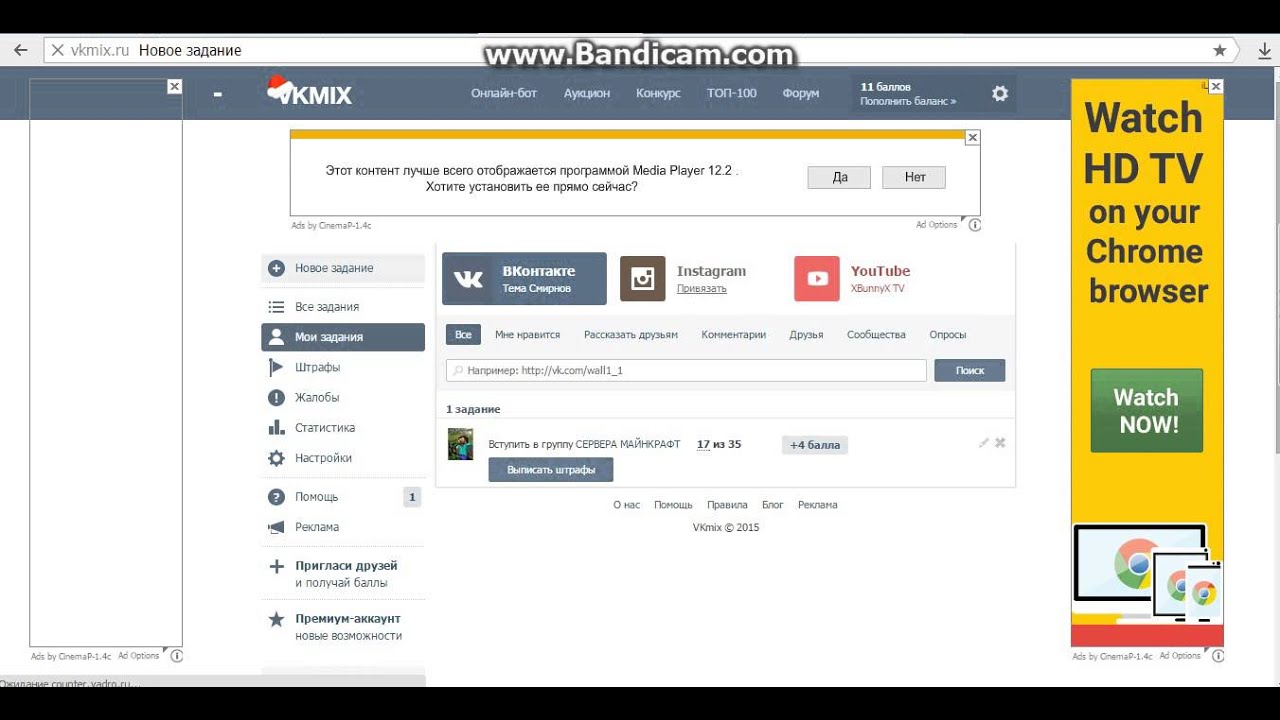Click Вступить в группу СЕРВЕРА МАЙНКРАФТ task
Viewport: 1280px width, 720px height.
(584, 444)
